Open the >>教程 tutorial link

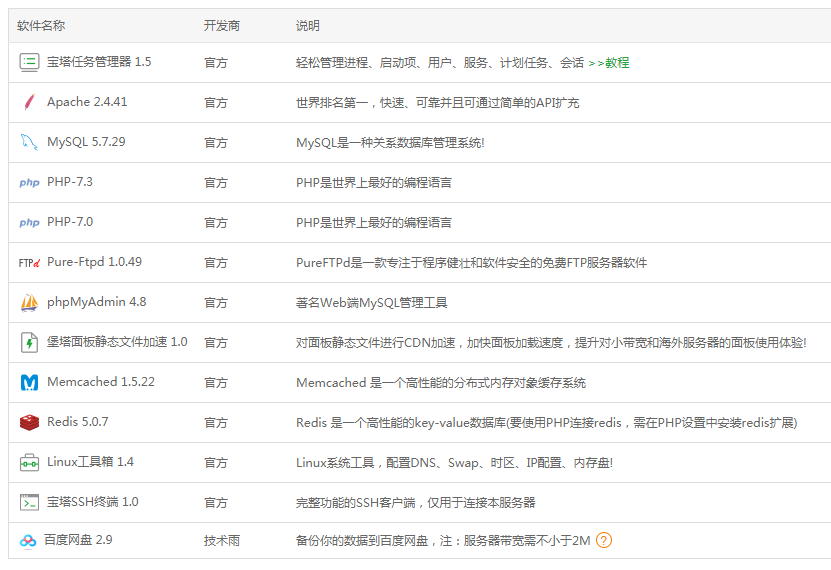608,63
